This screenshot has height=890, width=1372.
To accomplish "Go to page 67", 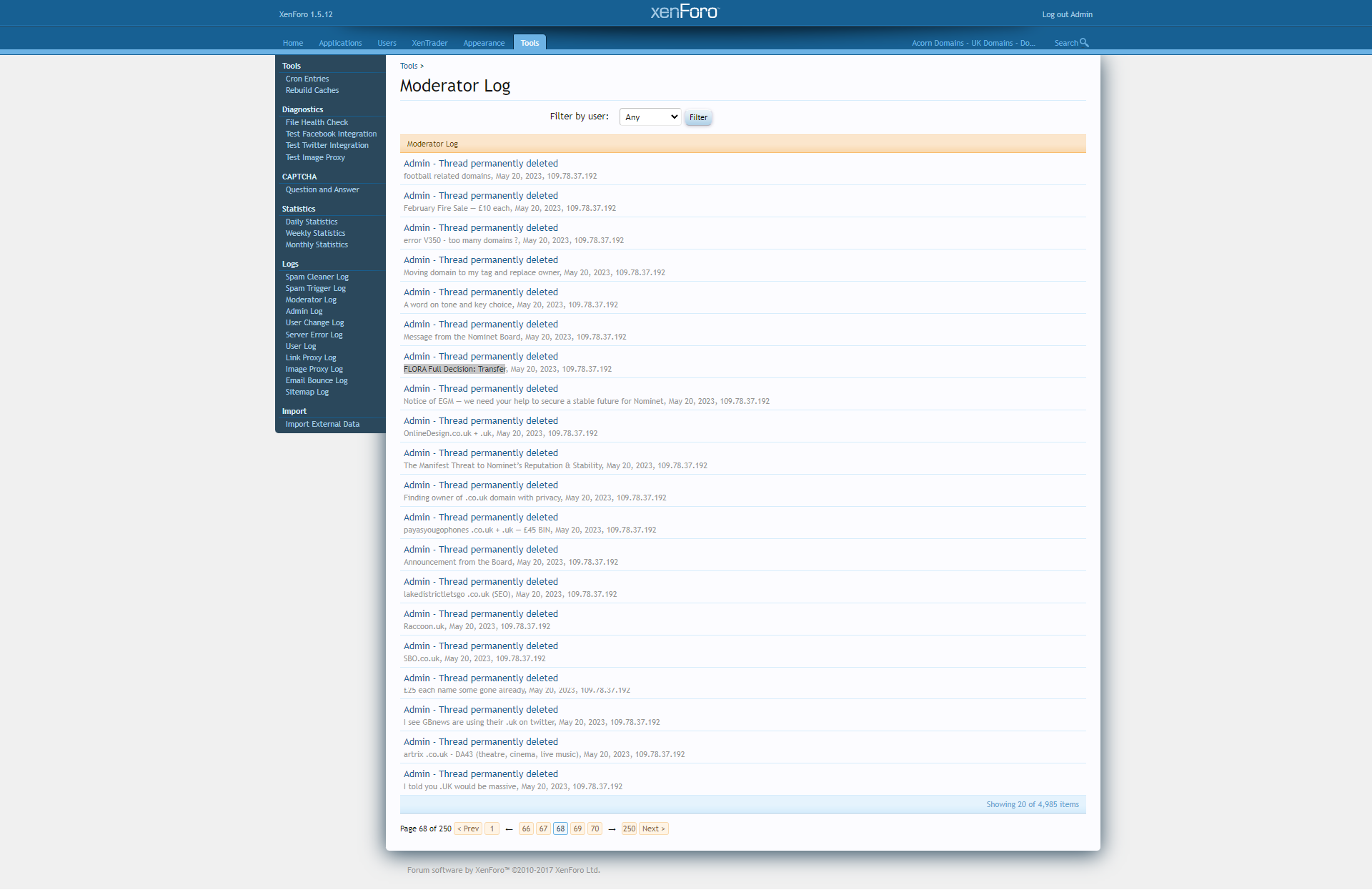I will [x=543, y=829].
